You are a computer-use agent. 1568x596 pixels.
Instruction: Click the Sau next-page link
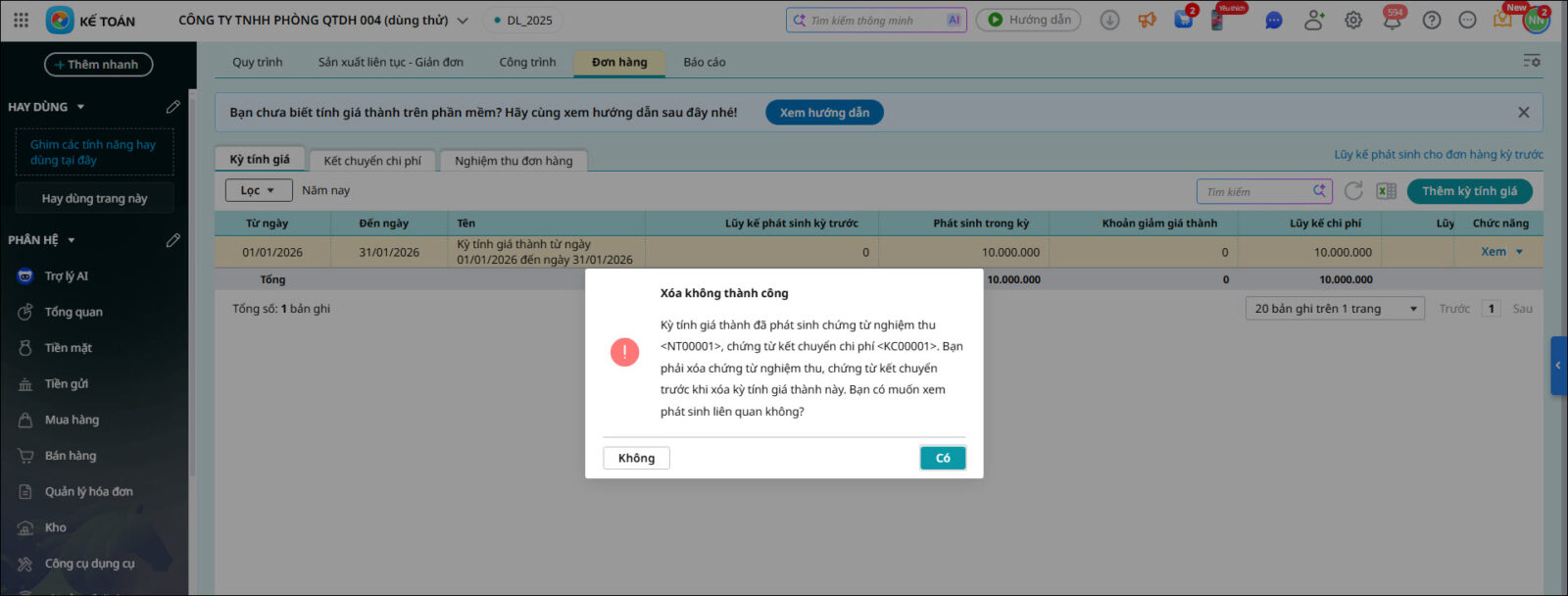pos(1522,309)
